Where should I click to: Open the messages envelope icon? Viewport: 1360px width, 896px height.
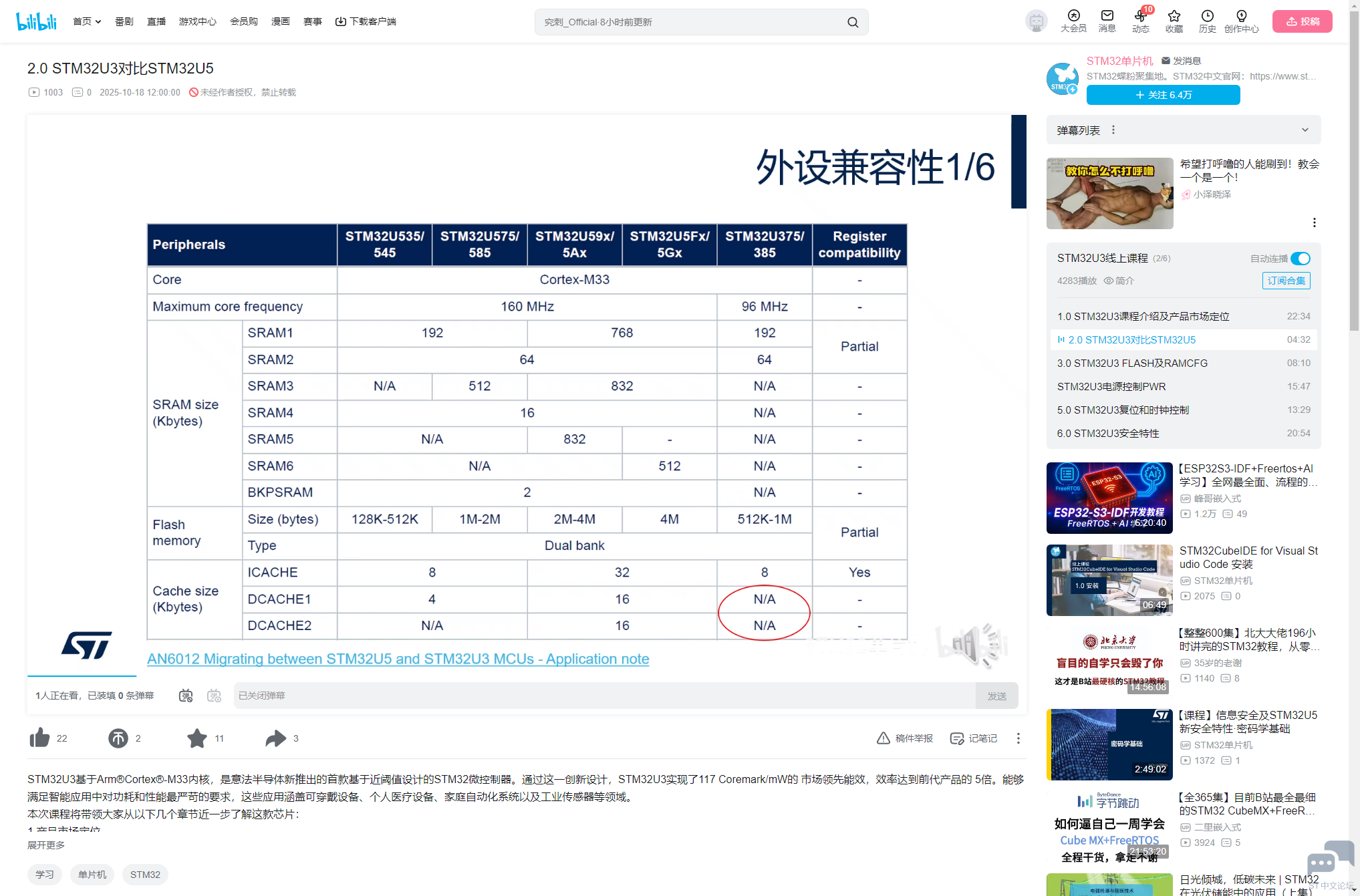pyautogui.click(x=1107, y=16)
